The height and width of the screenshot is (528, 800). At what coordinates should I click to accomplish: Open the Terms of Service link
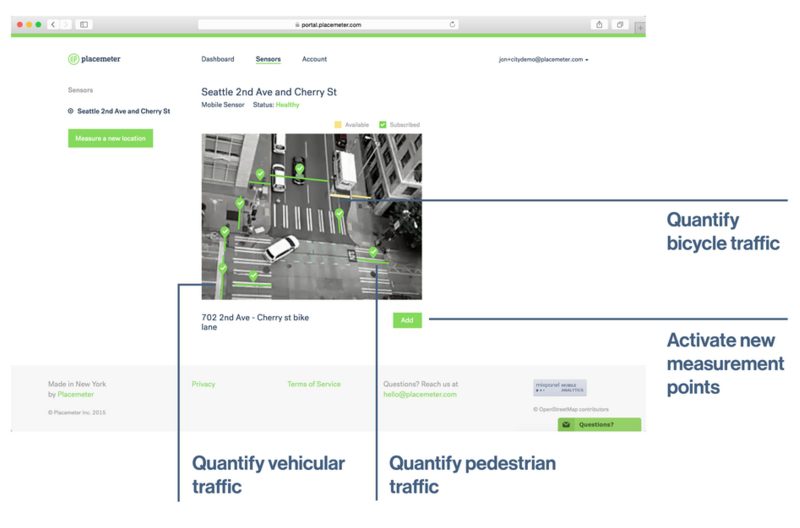[313, 384]
